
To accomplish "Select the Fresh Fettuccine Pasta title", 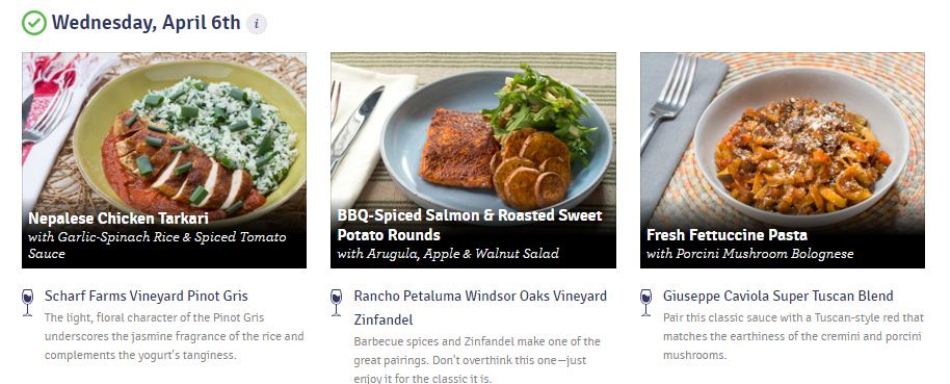I will [x=726, y=235].
